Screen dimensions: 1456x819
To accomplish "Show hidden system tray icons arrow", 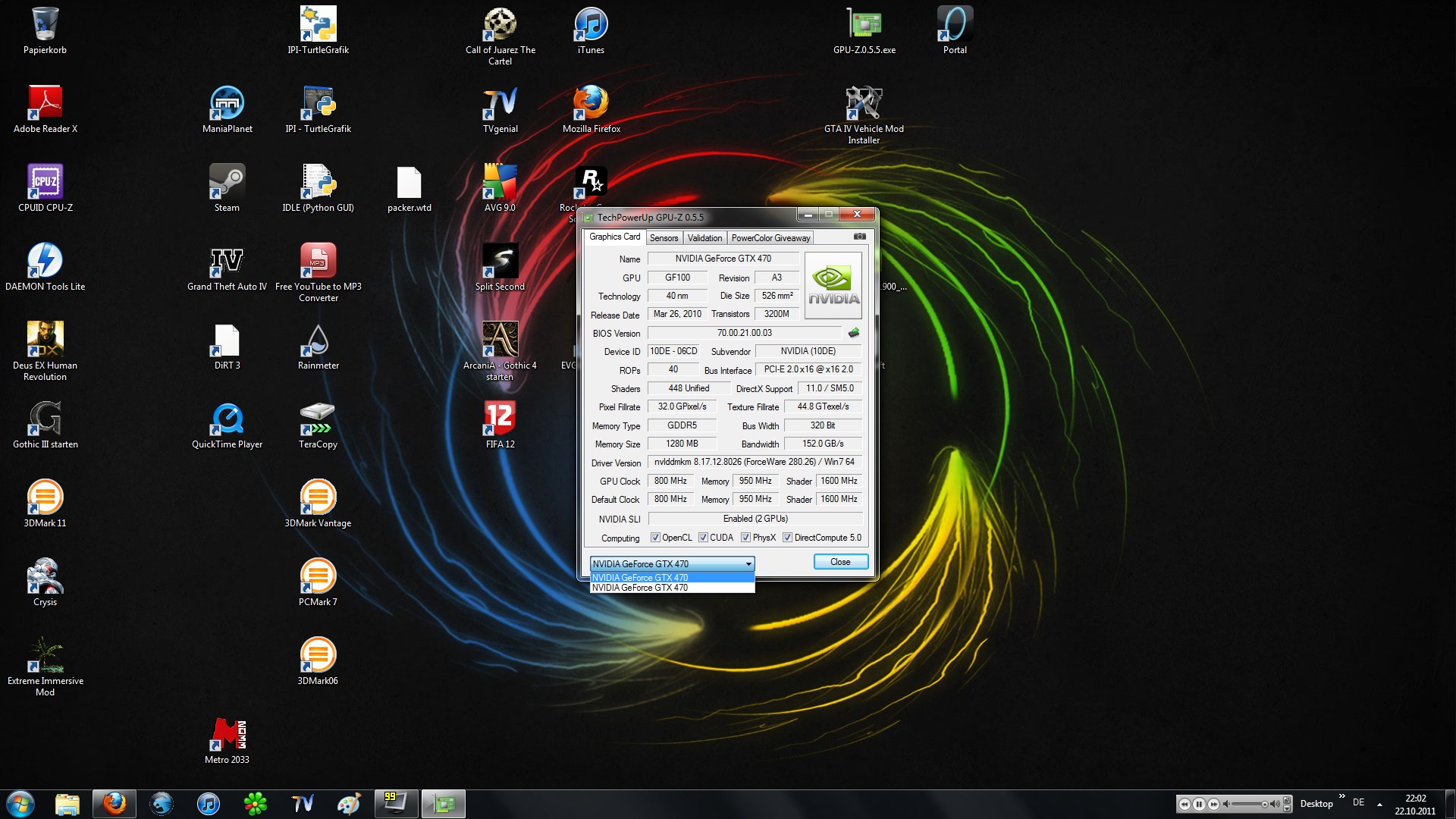I will coord(1379,804).
